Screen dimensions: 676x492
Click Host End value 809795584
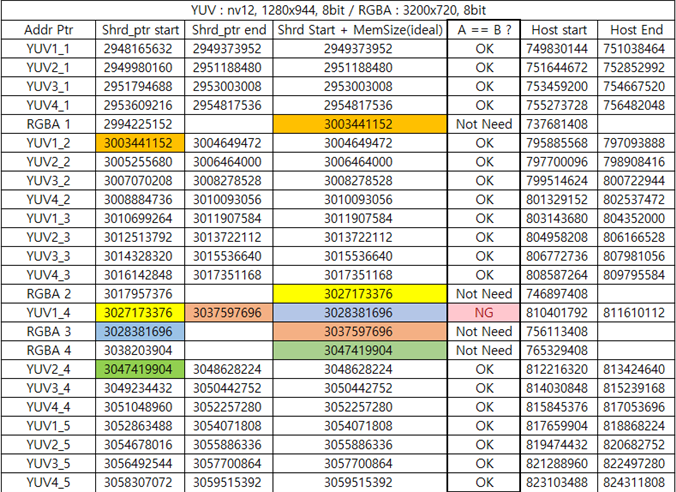(x=634, y=275)
